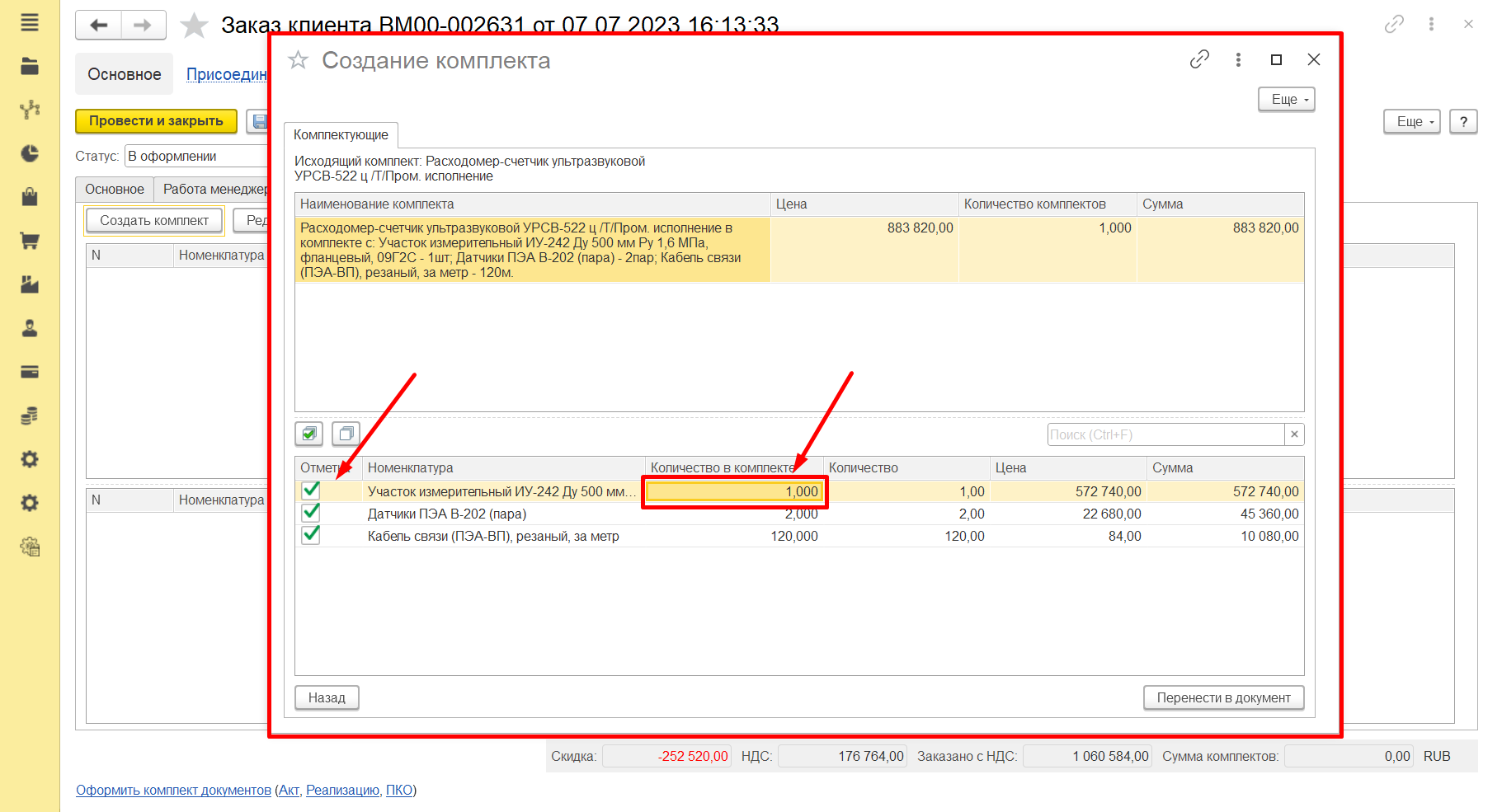Go forward using the right arrow button

144,25
